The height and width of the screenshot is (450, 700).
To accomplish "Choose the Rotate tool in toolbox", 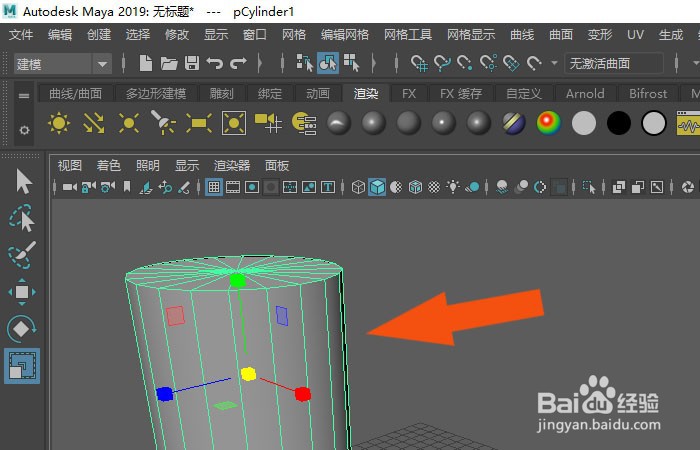I will coord(22,329).
